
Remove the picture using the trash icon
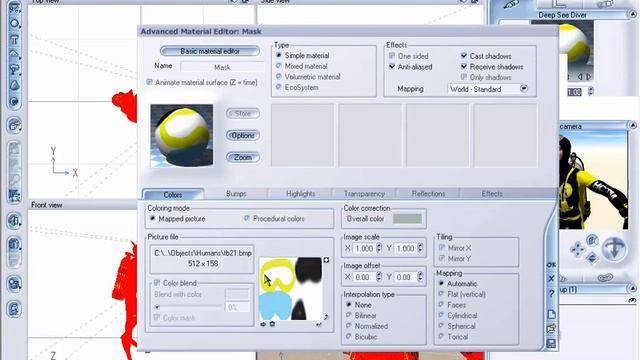[272, 324]
